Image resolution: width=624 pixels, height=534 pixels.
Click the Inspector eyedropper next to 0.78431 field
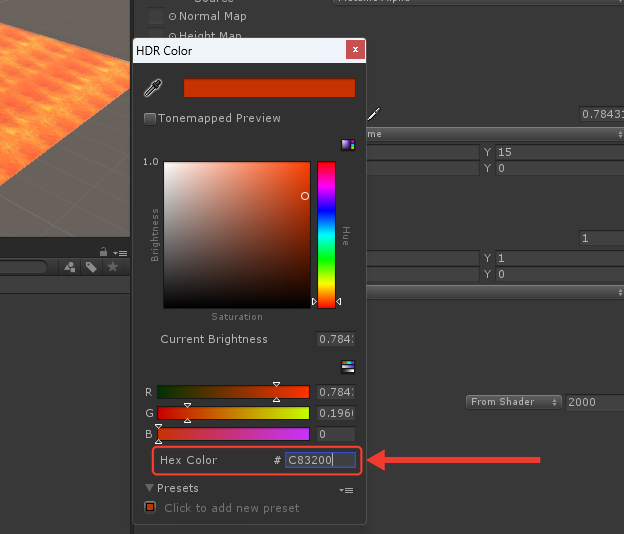coord(374,114)
